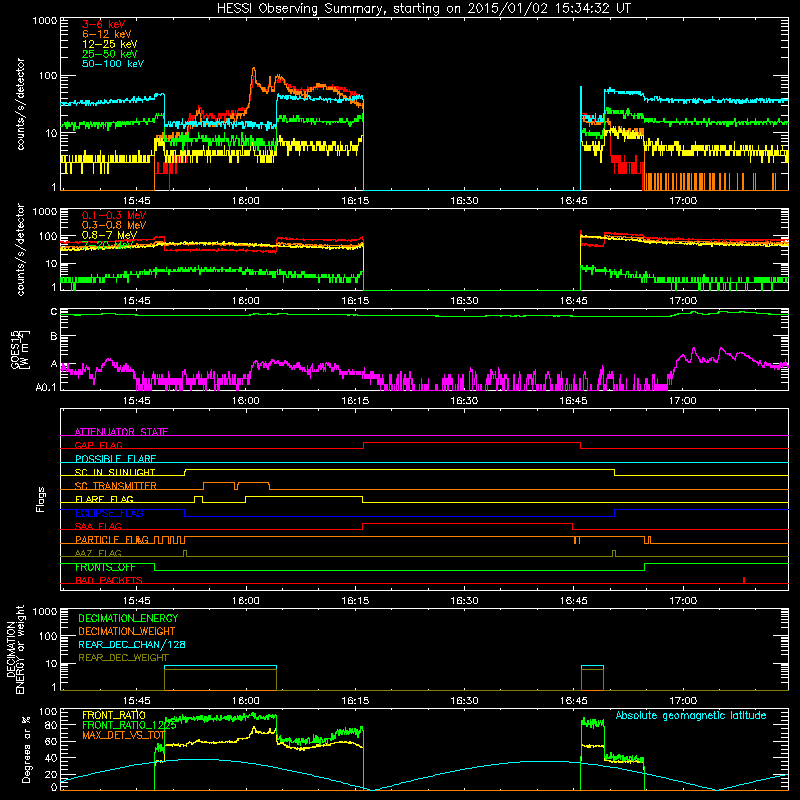
Task: Select the yellow 'FRONT_RATIO' legend label
Action: [114, 715]
